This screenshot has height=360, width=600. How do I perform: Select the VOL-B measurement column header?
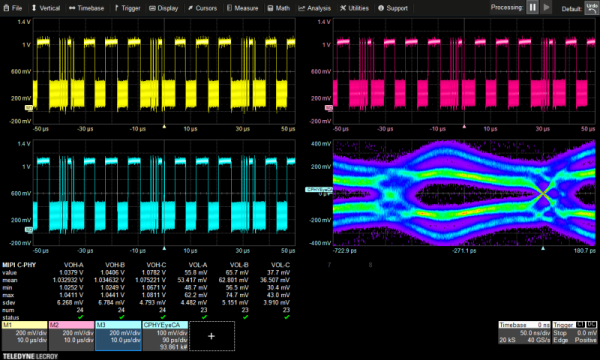click(239, 265)
